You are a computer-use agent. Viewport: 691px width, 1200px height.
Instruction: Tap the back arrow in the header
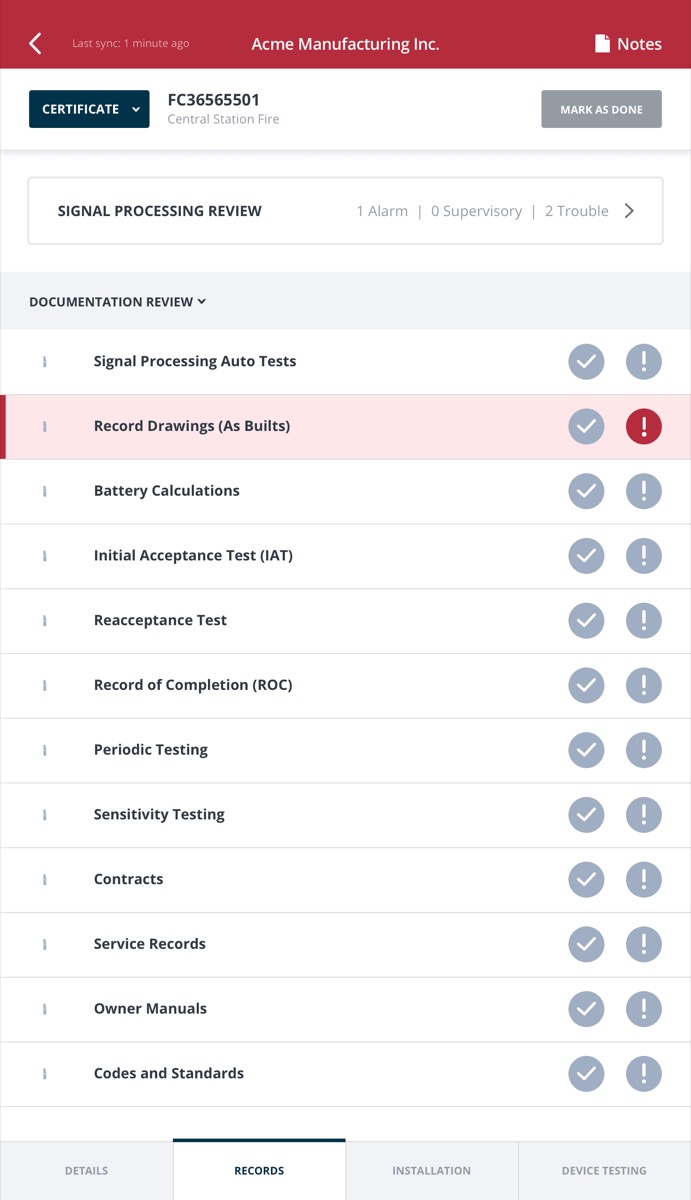coord(36,43)
